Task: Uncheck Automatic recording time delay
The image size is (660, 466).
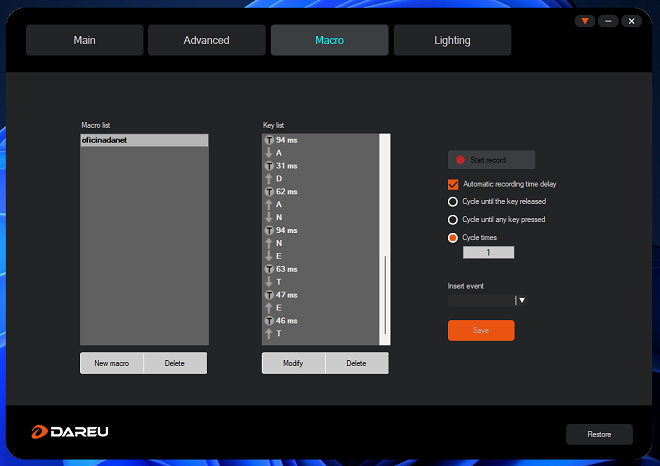Action: point(453,184)
